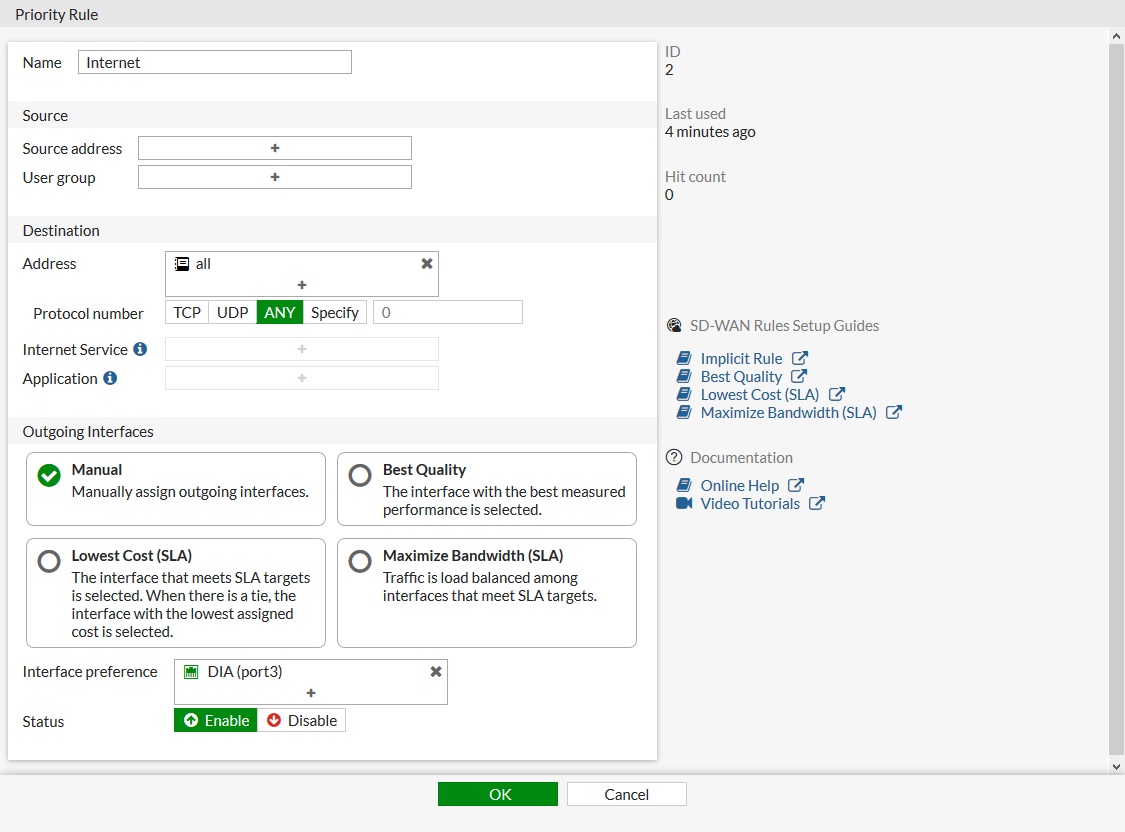
Task: Open the User group picker with the plus
Action: click(x=274, y=177)
